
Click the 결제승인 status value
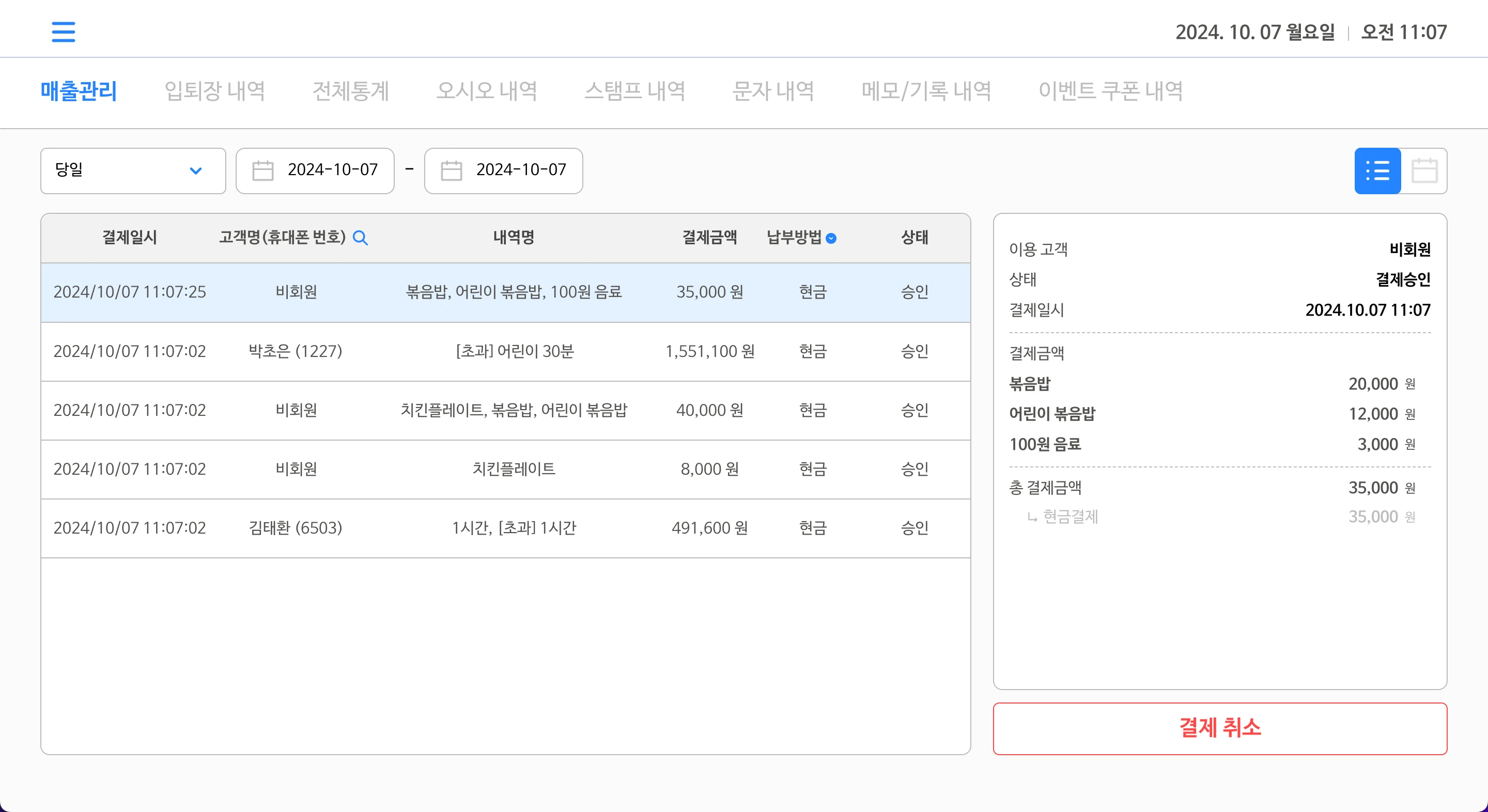point(1403,279)
